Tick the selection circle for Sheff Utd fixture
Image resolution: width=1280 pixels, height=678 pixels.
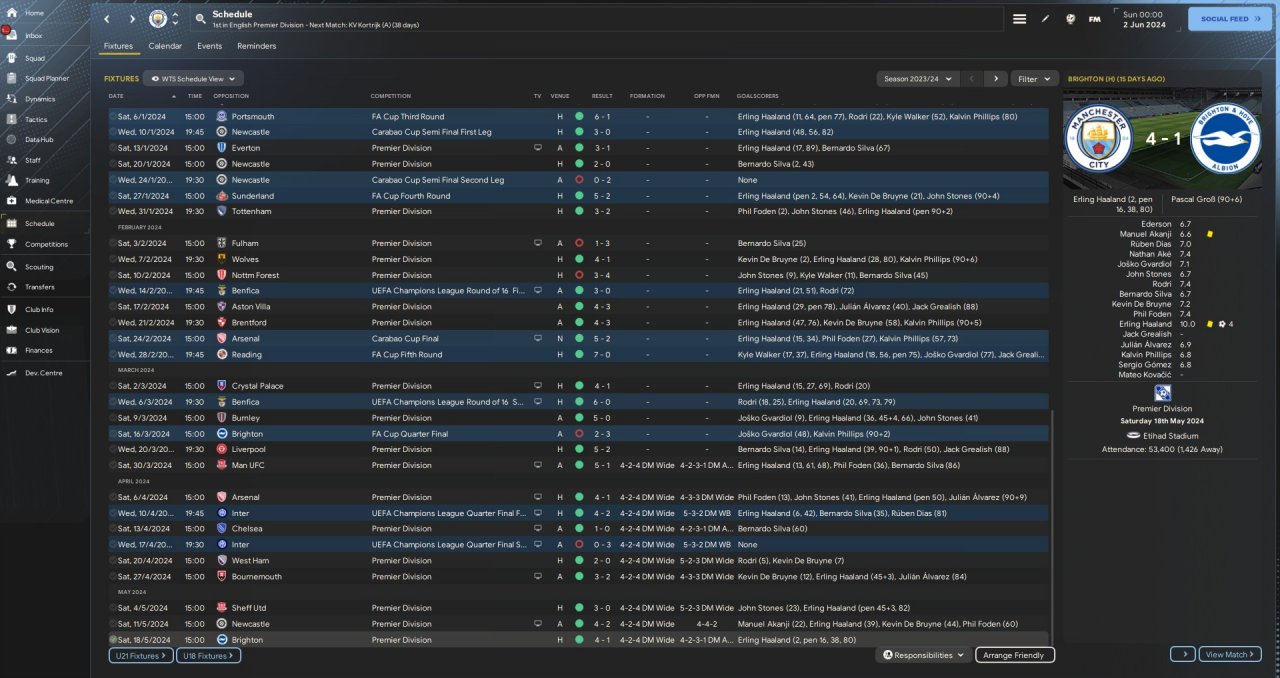(x=113, y=608)
